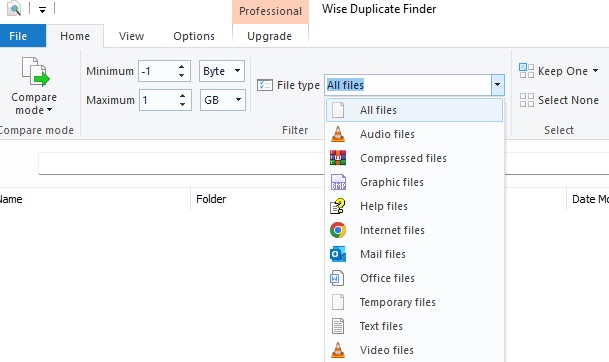The image size is (609, 362).
Task: Click the Keep One button label
Action: click(x=563, y=71)
